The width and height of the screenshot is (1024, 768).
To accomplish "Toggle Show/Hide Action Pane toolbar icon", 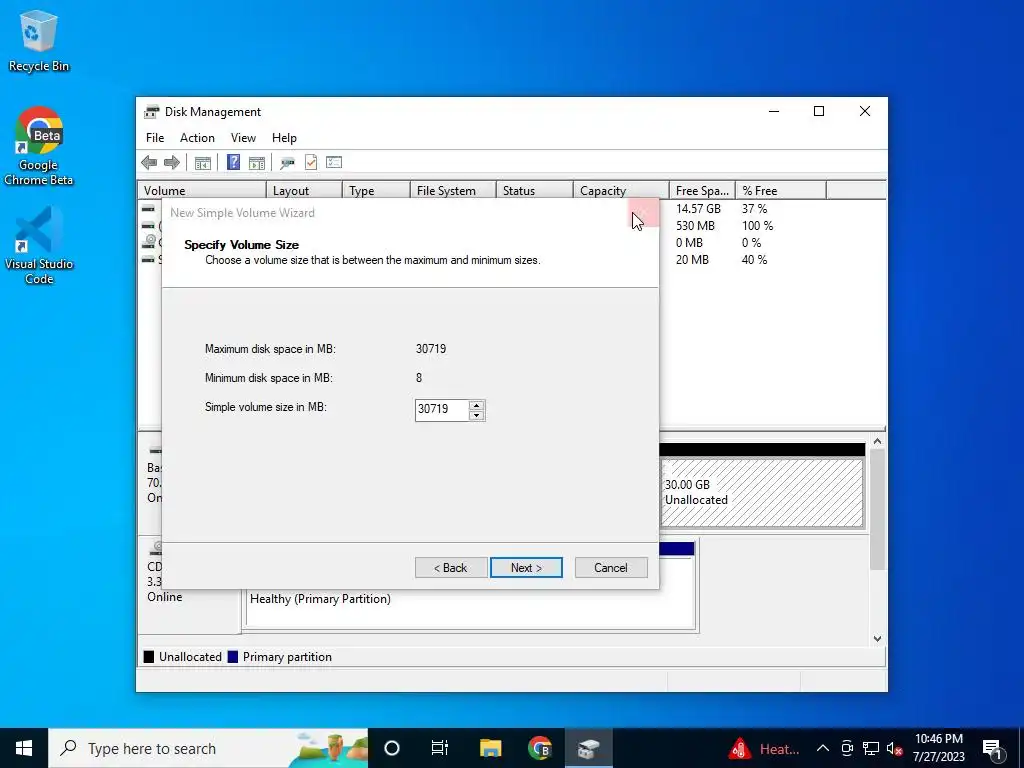I will [x=257, y=163].
